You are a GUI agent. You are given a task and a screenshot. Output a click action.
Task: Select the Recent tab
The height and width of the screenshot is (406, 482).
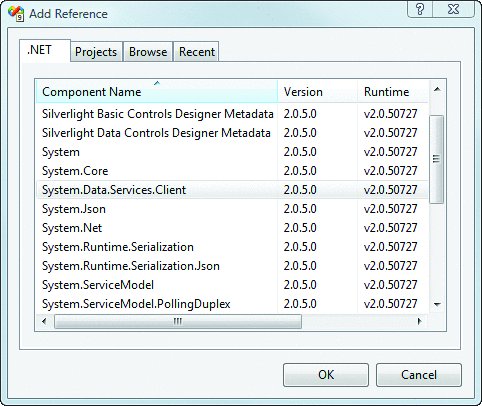197,52
